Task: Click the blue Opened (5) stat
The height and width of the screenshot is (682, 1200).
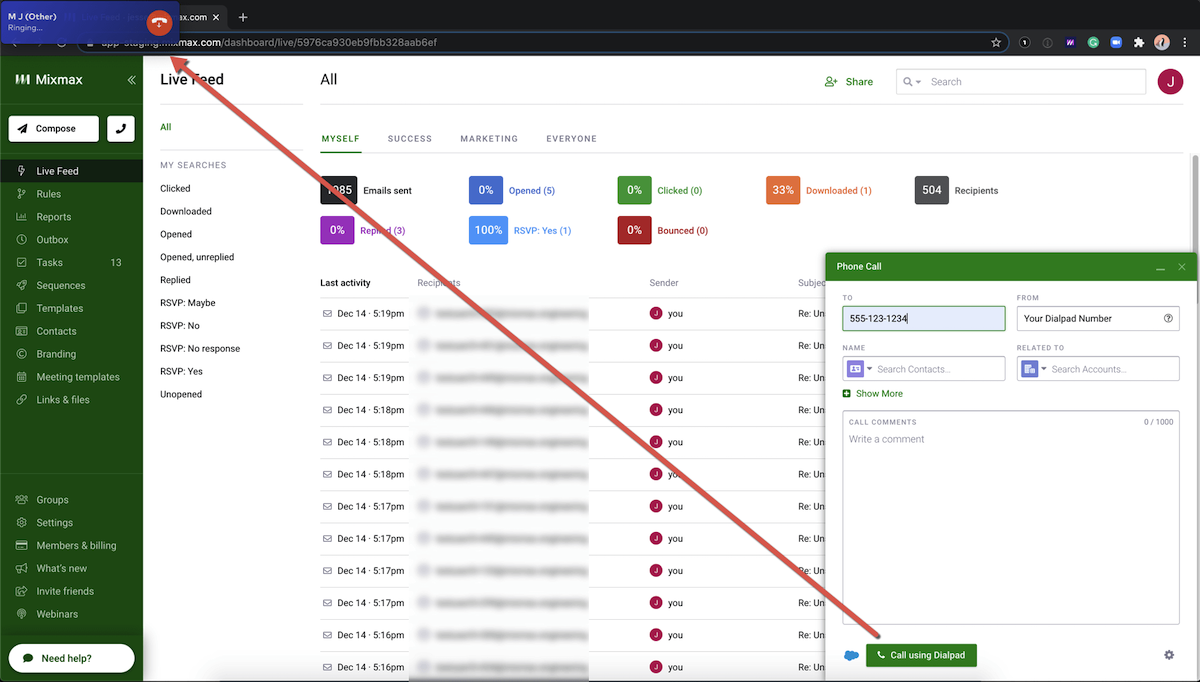Action: click(x=512, y=190)
